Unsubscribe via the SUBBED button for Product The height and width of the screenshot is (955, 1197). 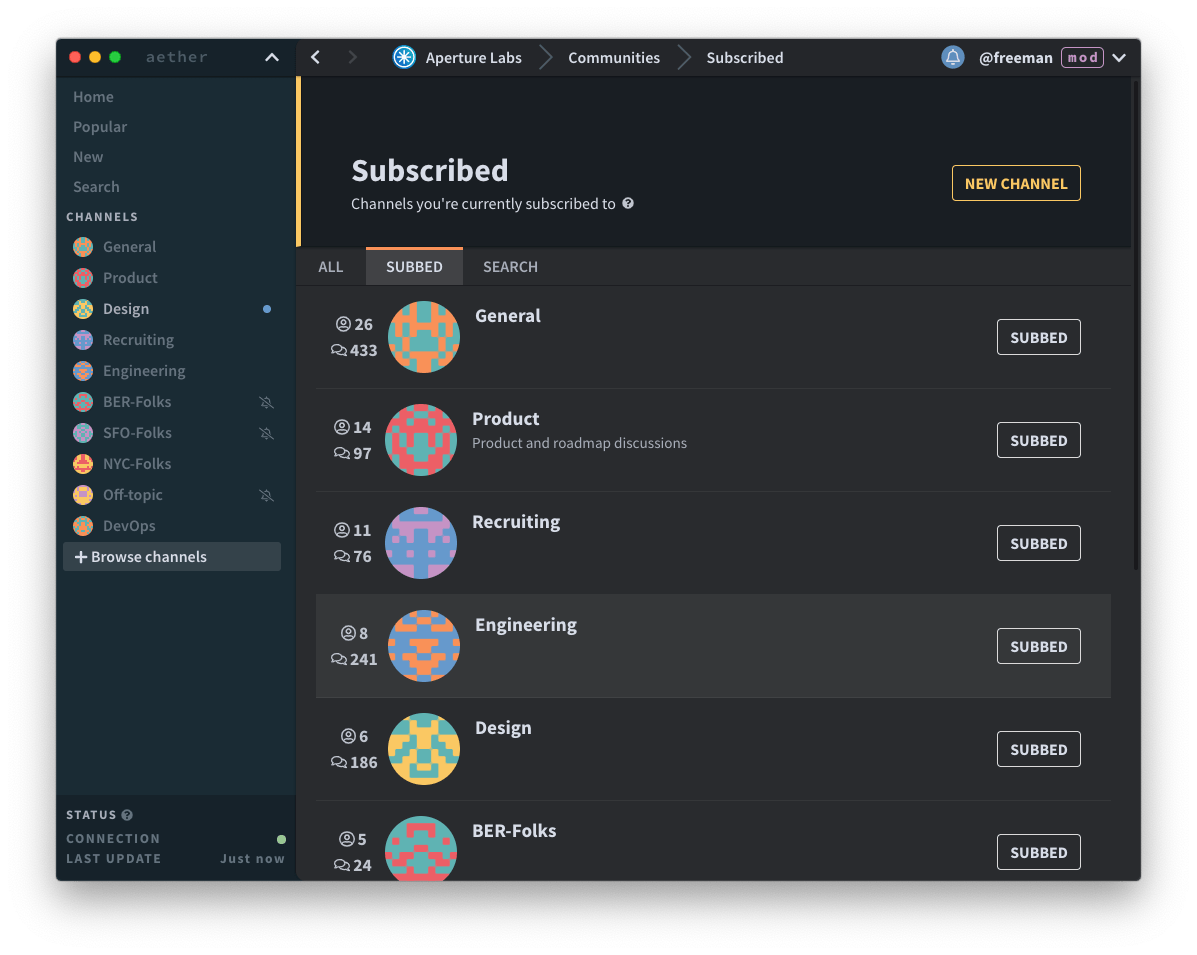1038,440
